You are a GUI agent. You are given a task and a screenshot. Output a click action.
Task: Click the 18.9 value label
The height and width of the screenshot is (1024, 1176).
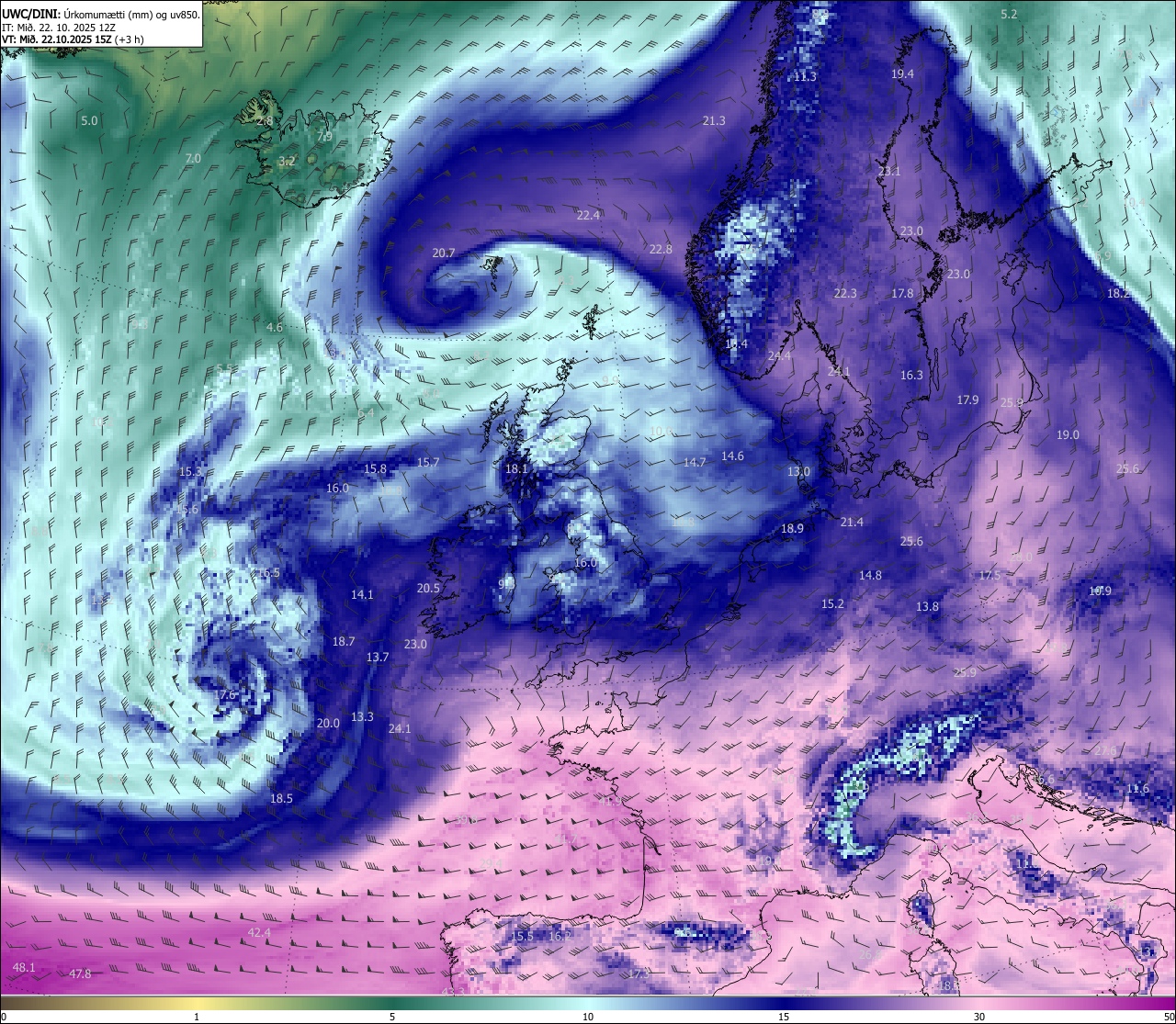(792, 528)
